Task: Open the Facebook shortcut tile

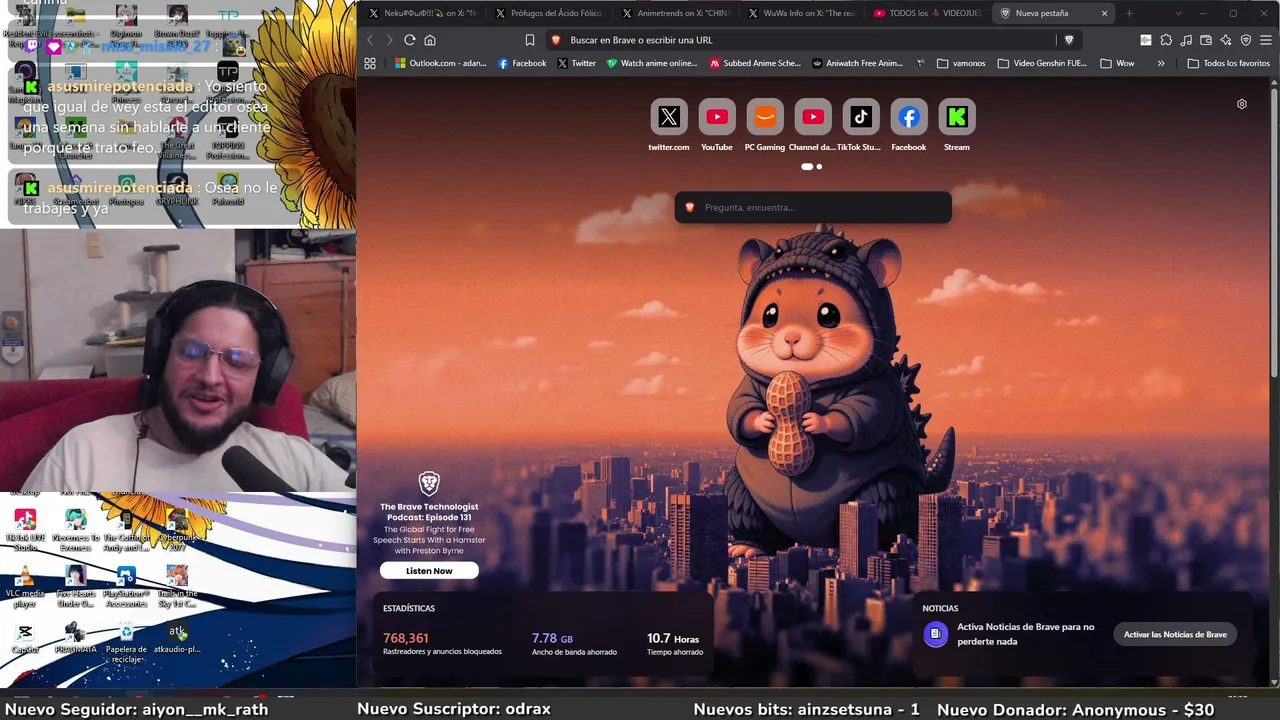Action: 909,117
